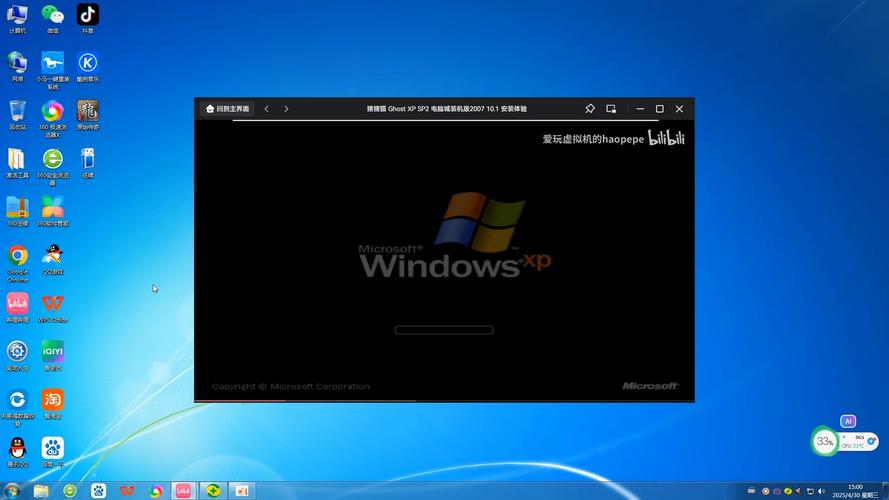Open the iQIYI desktop icon

pos(53,356)
